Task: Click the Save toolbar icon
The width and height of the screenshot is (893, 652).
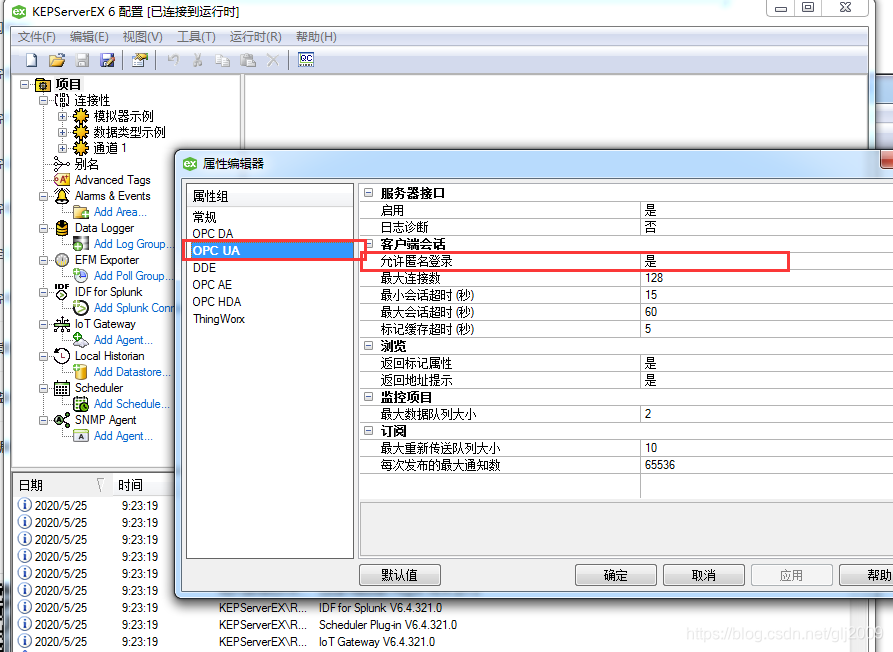Action: pos(83,60)
